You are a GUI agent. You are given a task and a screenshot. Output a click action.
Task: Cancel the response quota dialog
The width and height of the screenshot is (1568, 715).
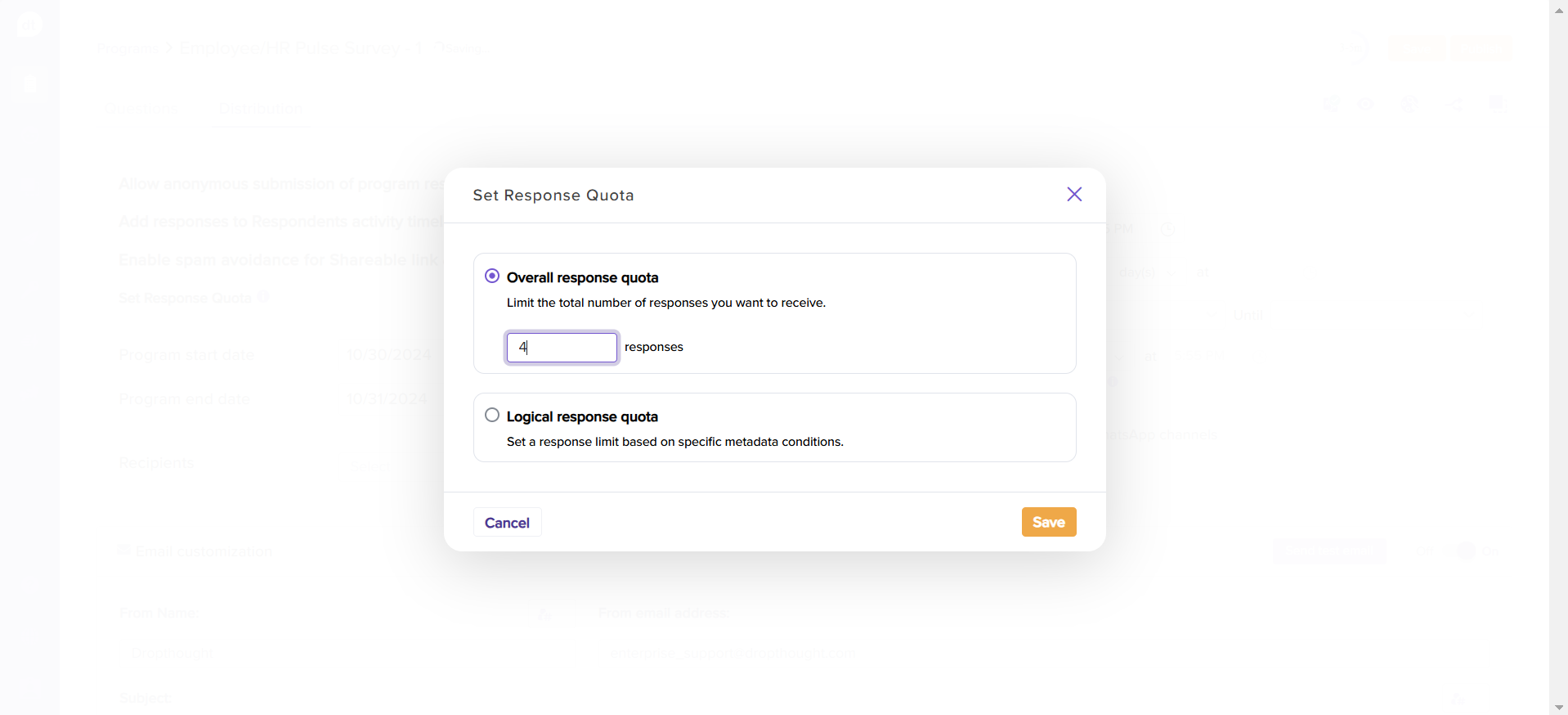507,523
